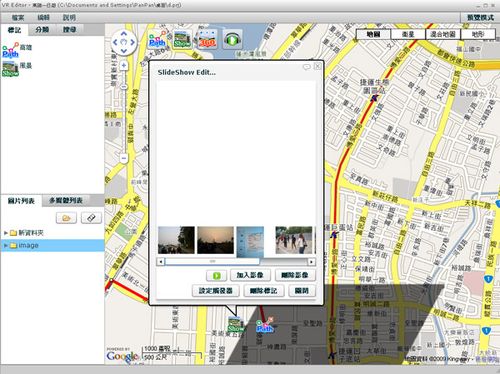
Task: Click the Path marker on the map
Action: point(265,325)
